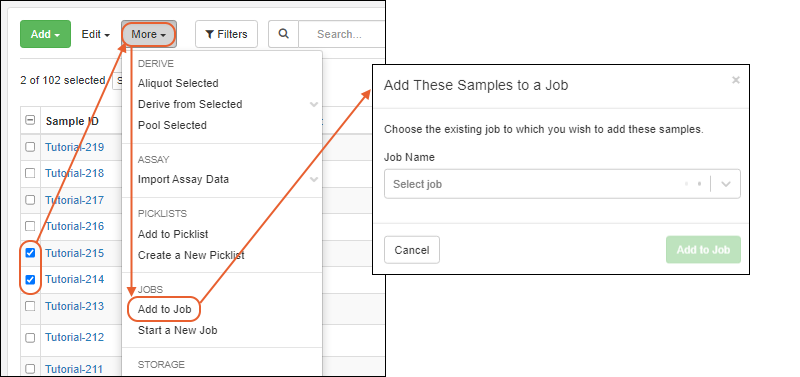Open the Edit dropdown menu

tap(96, 34)
